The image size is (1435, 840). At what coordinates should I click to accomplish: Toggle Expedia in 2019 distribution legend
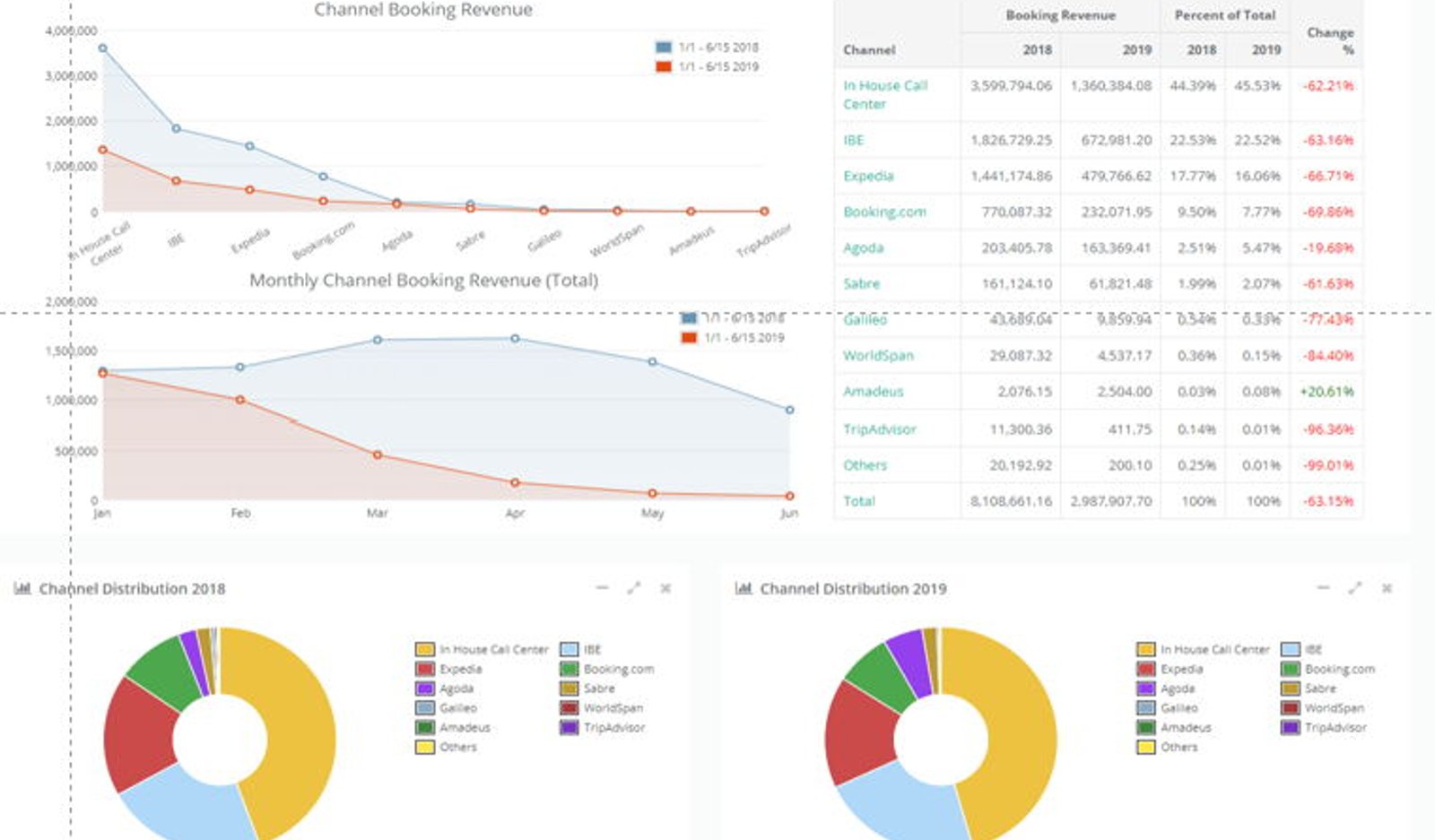[x=1170, y=669]
